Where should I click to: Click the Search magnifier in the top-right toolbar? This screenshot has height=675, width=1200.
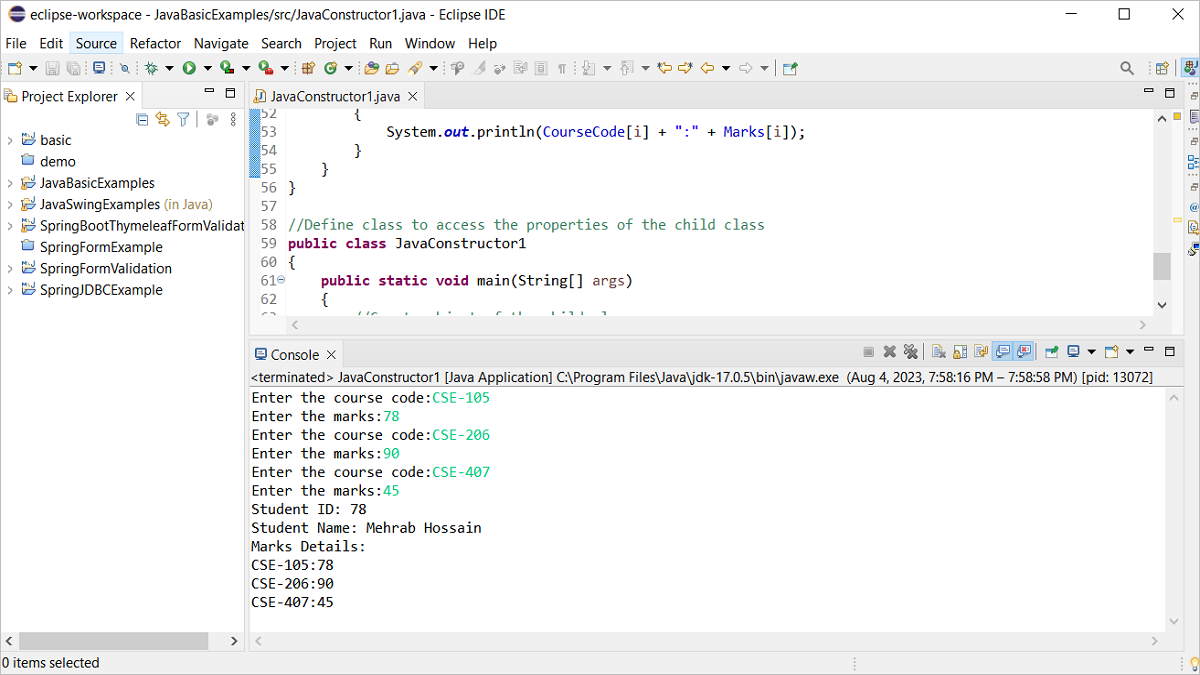[1127, 68]
